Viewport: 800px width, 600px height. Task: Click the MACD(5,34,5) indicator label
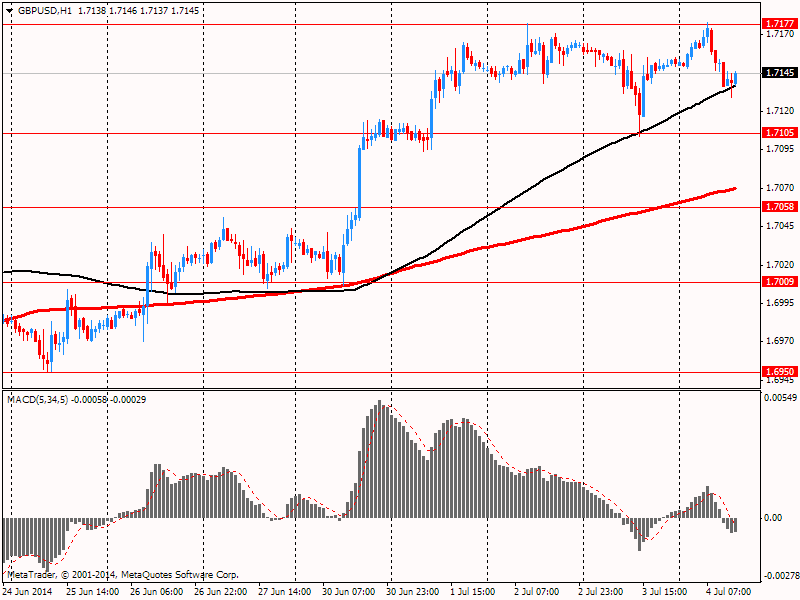pyautogui.click(x=37, y=399)
